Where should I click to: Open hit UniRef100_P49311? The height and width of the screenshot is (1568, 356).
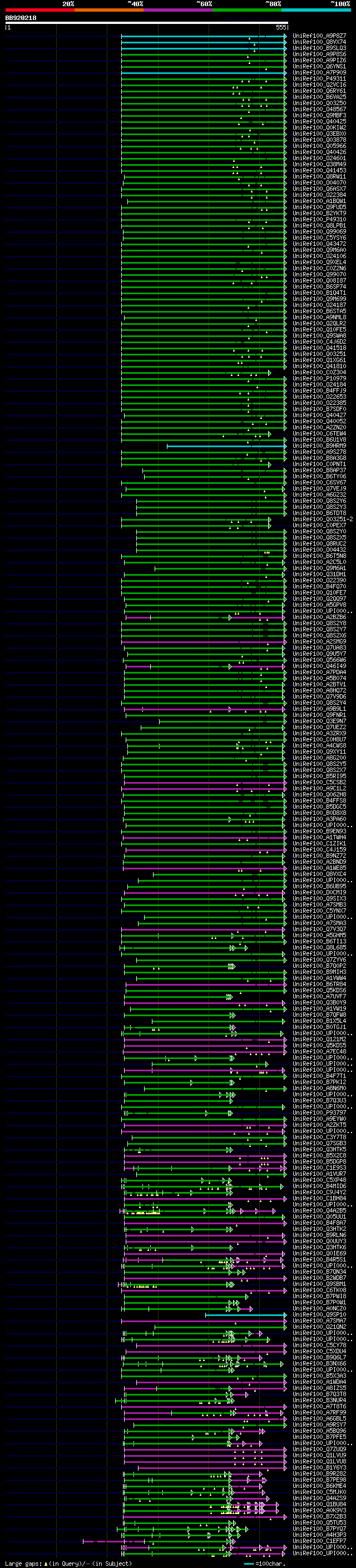pyautogui.click(x=319, y=78)
